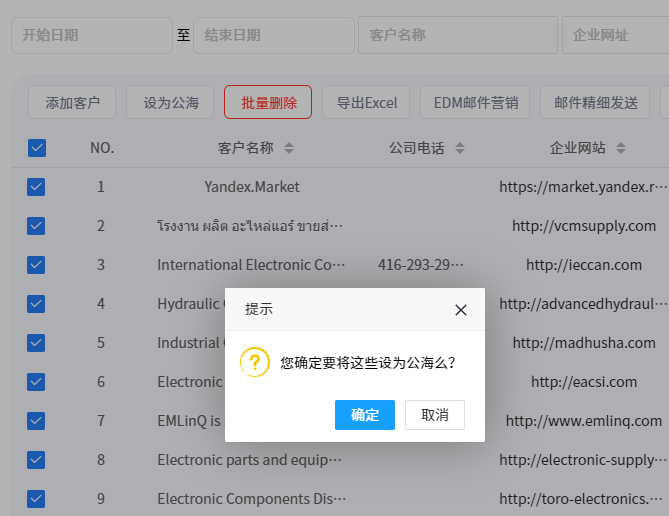Uncheck row 7 EMLinQ checkbox
The image size is (669, 516).
coord(36,421)
